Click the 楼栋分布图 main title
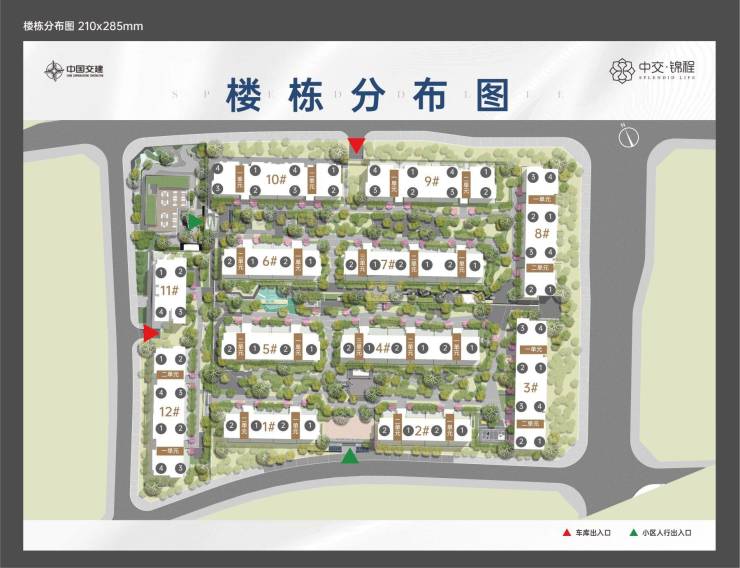The image size is (740, 568). 368,95
